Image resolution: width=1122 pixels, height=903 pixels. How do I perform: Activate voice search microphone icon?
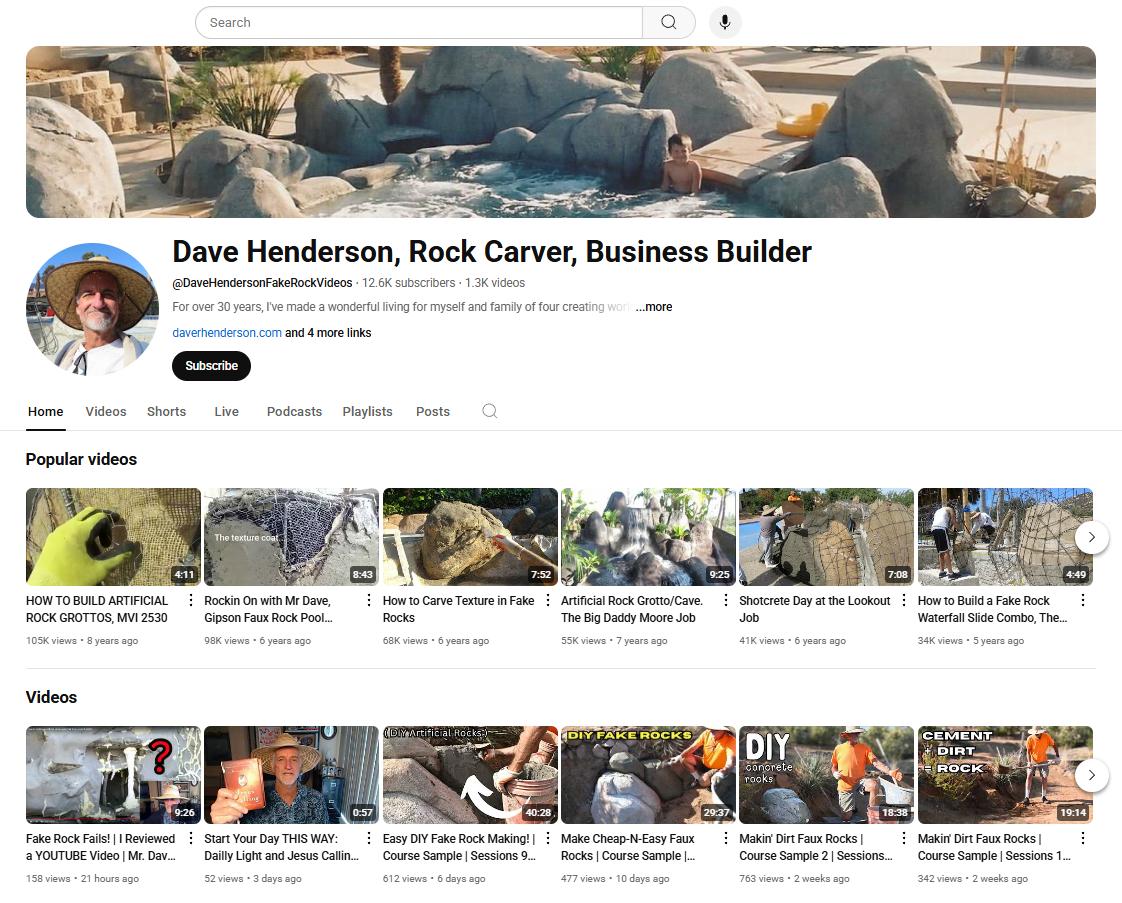click(x=725, y=22)
